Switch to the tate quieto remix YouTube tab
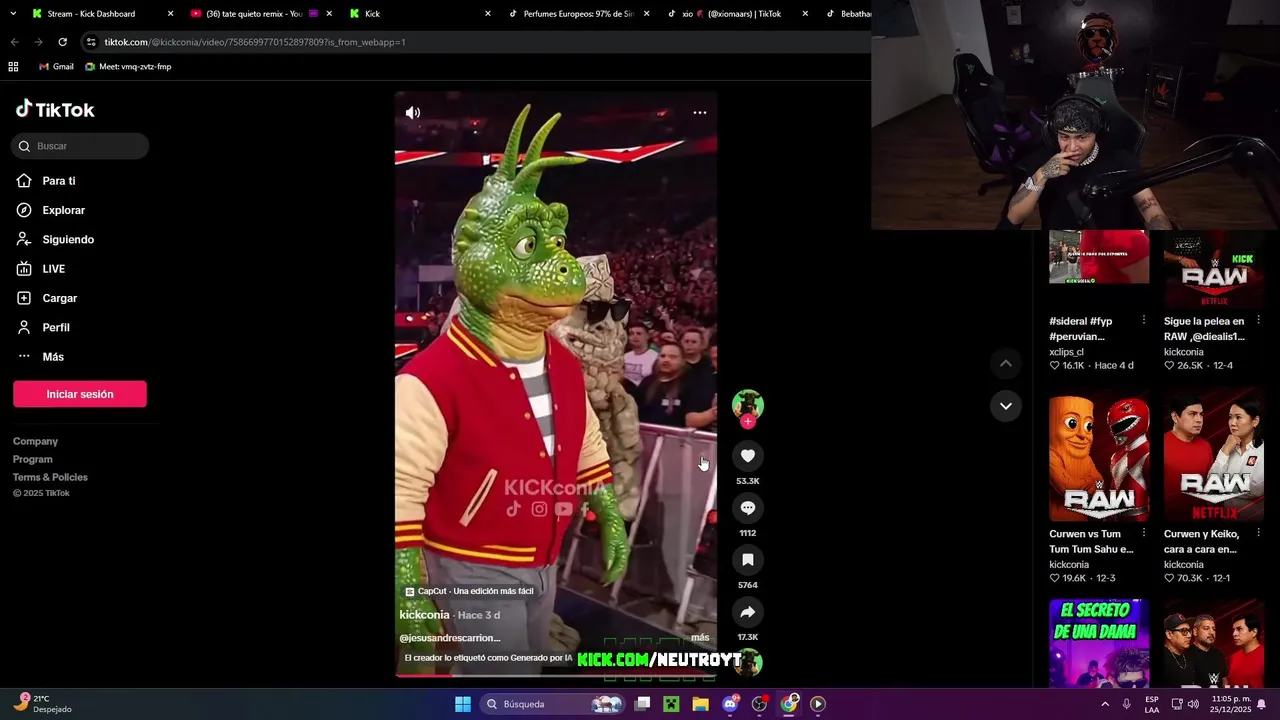1280x720 pixels. point(254,14)
